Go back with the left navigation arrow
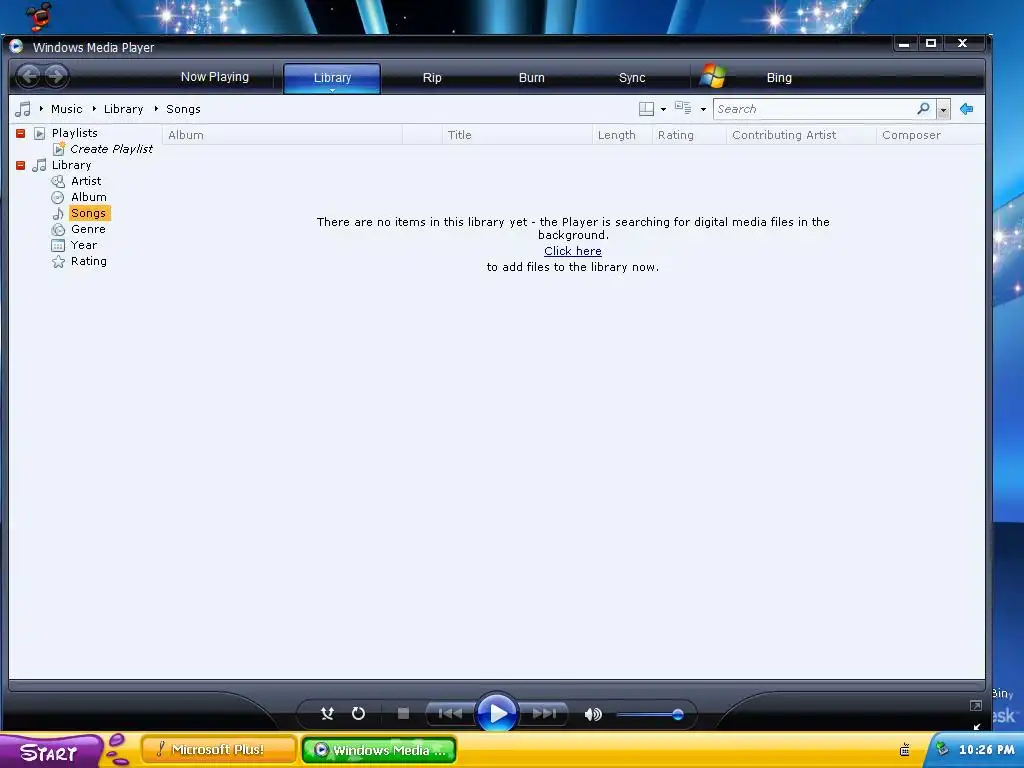1024x768 pixels. click(x=29, y=76)
